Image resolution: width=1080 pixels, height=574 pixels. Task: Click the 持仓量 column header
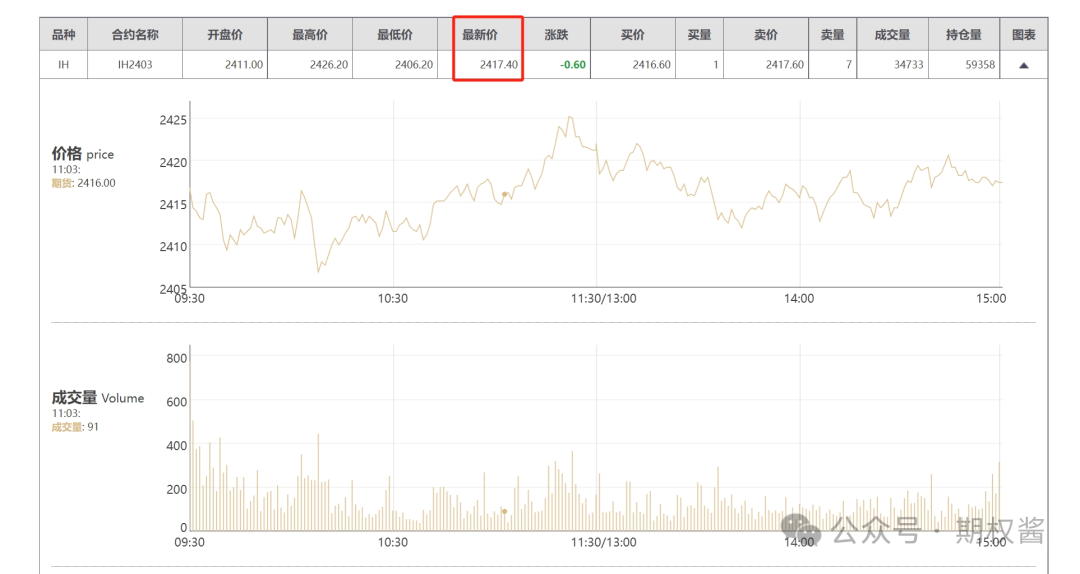[964, 34]
